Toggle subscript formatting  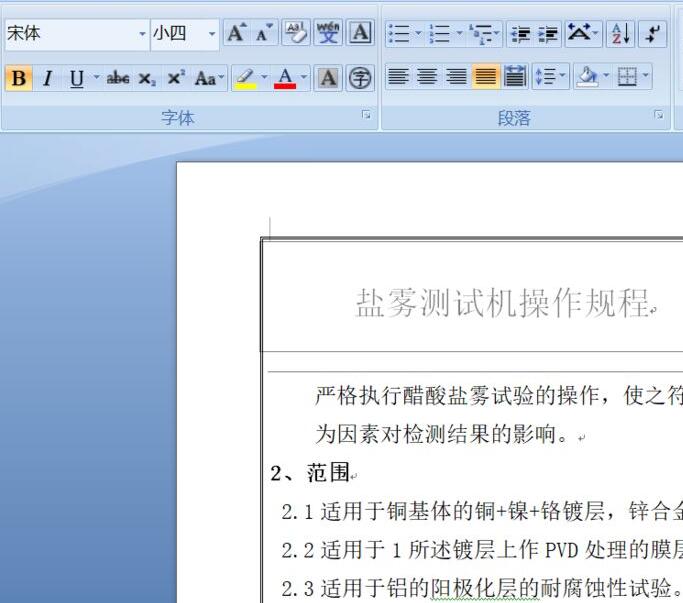(x=147, y=78)
